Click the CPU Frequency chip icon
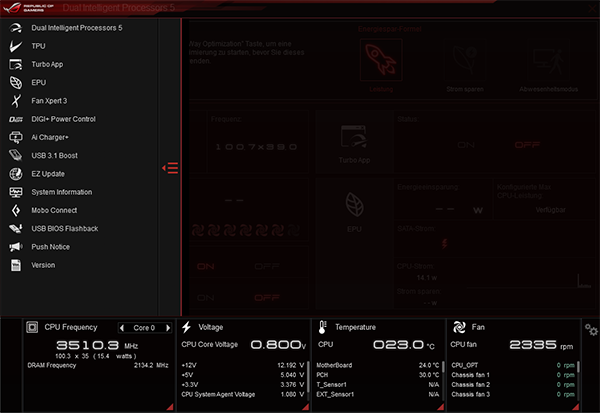Viewport: 600px width, 413px height. click(32, 327)
